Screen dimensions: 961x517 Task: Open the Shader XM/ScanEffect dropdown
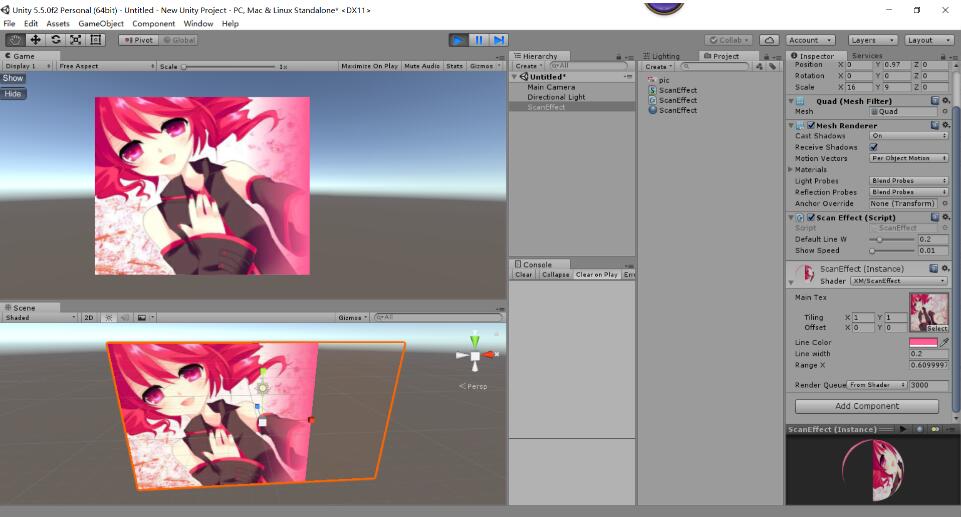click(898, 281)
